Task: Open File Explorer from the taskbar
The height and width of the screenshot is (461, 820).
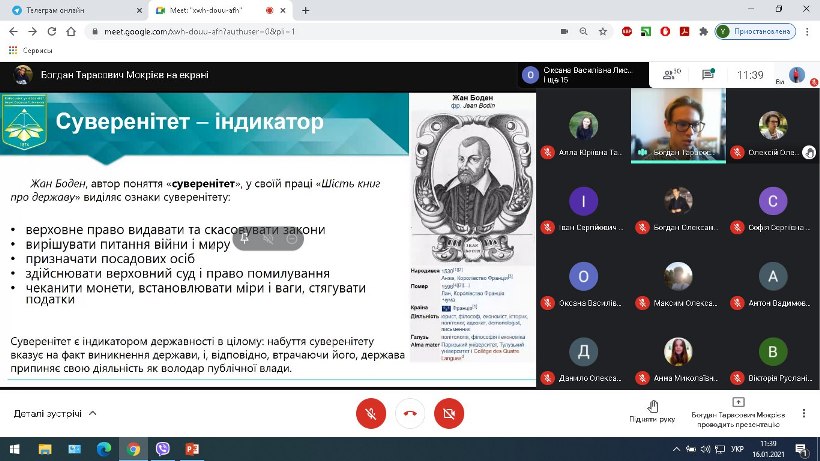Action: [45, 449]
